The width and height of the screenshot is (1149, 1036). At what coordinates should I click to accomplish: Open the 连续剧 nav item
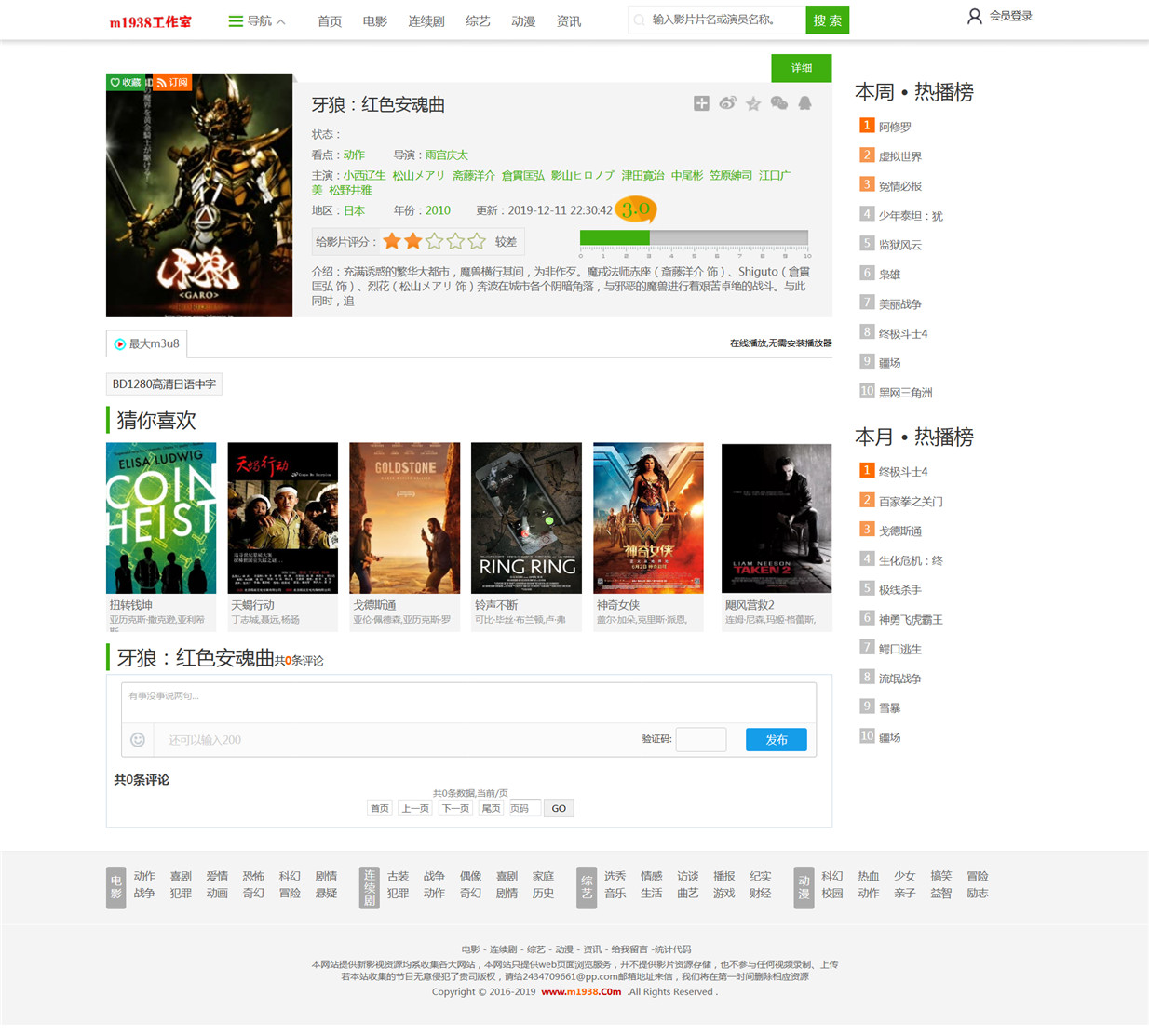click(426, 20)
